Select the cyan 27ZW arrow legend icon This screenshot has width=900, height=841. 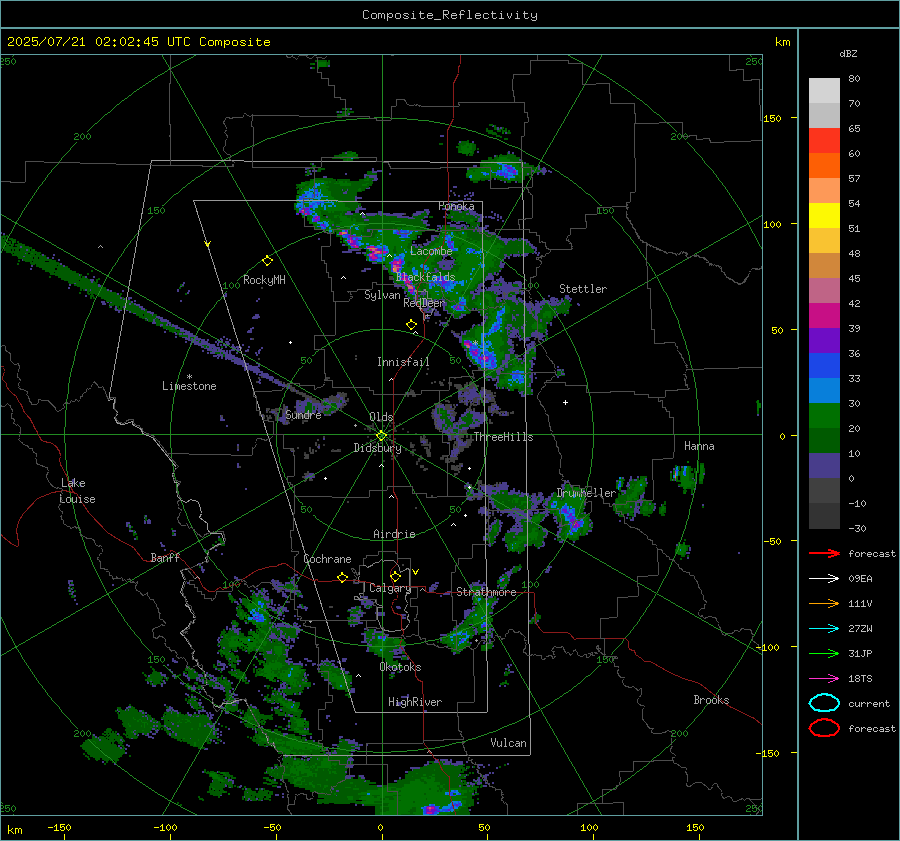point(824,629)
